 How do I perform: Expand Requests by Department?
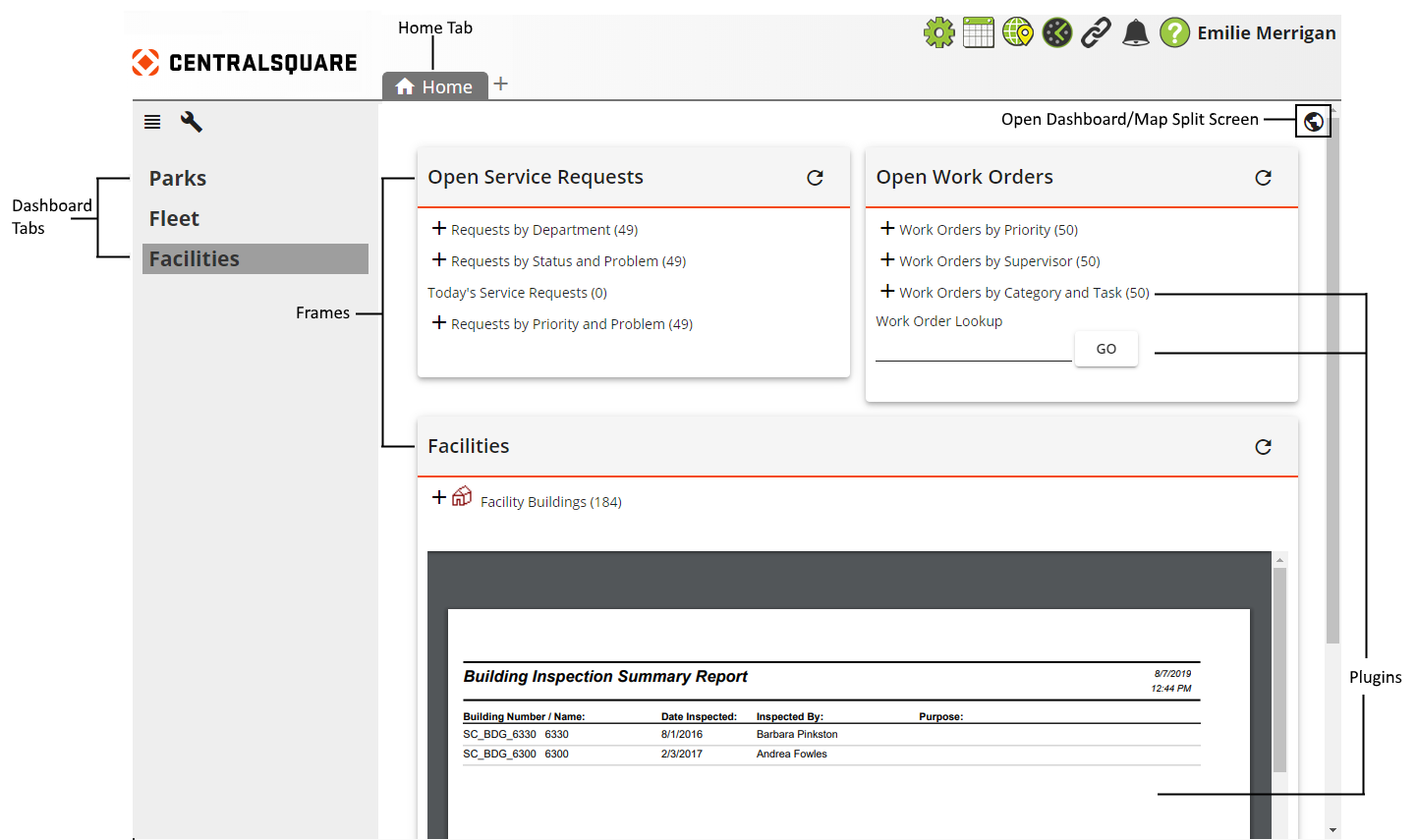pos(439,228)
